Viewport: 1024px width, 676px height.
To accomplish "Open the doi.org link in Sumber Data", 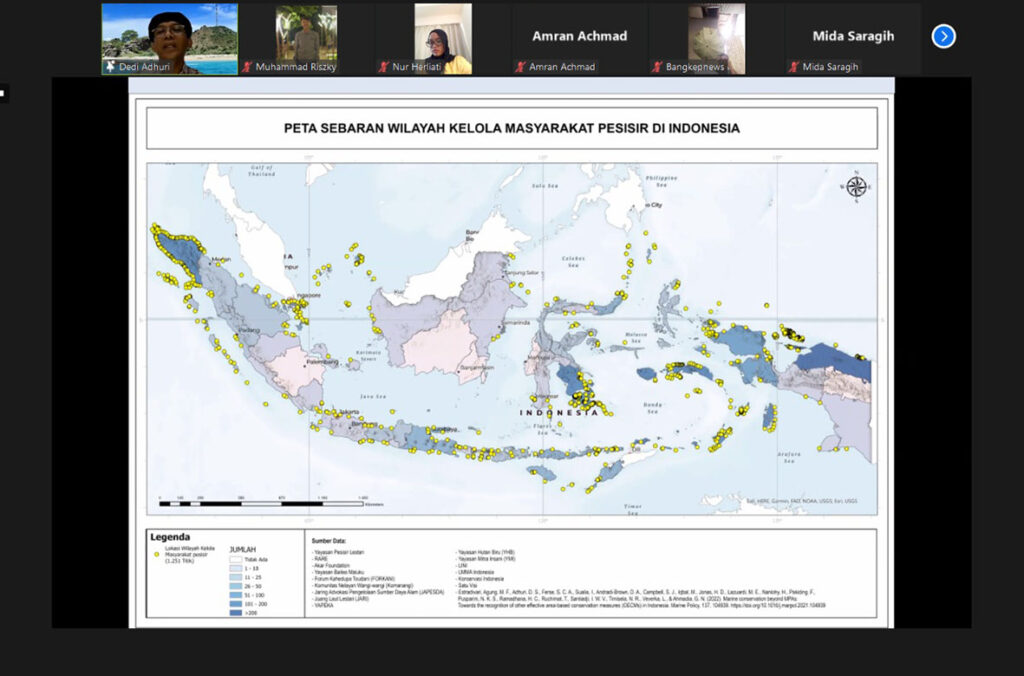I will click(x=777, y=605).
